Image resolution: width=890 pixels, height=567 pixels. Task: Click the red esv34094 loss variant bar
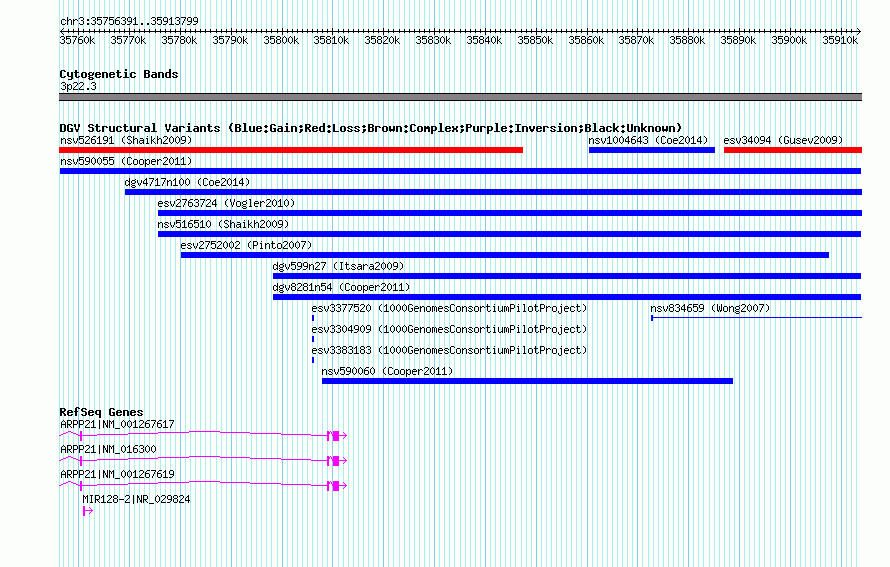click(x=793, y=150)
